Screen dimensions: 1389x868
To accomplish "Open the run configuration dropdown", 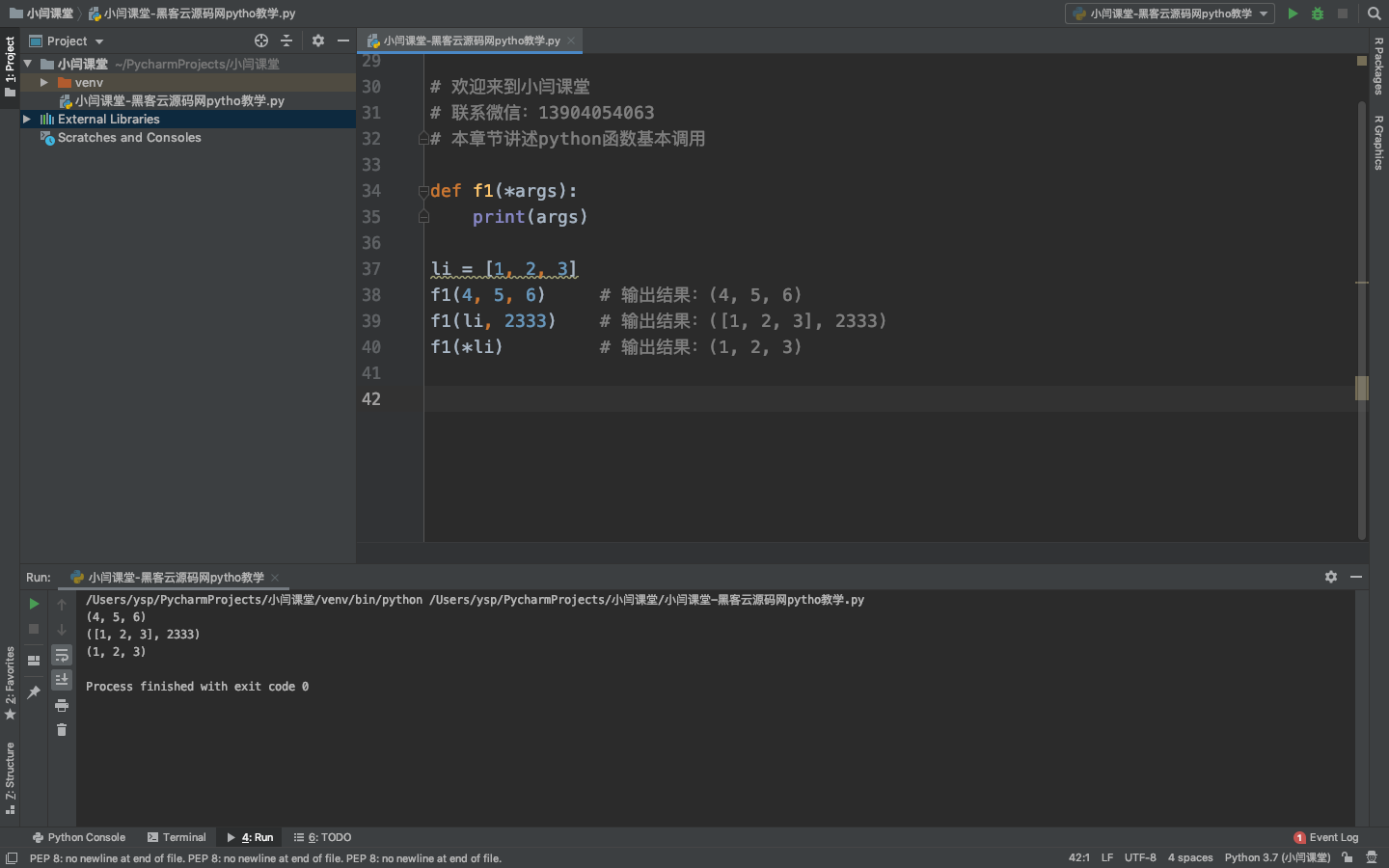I will pos(1170,14).
